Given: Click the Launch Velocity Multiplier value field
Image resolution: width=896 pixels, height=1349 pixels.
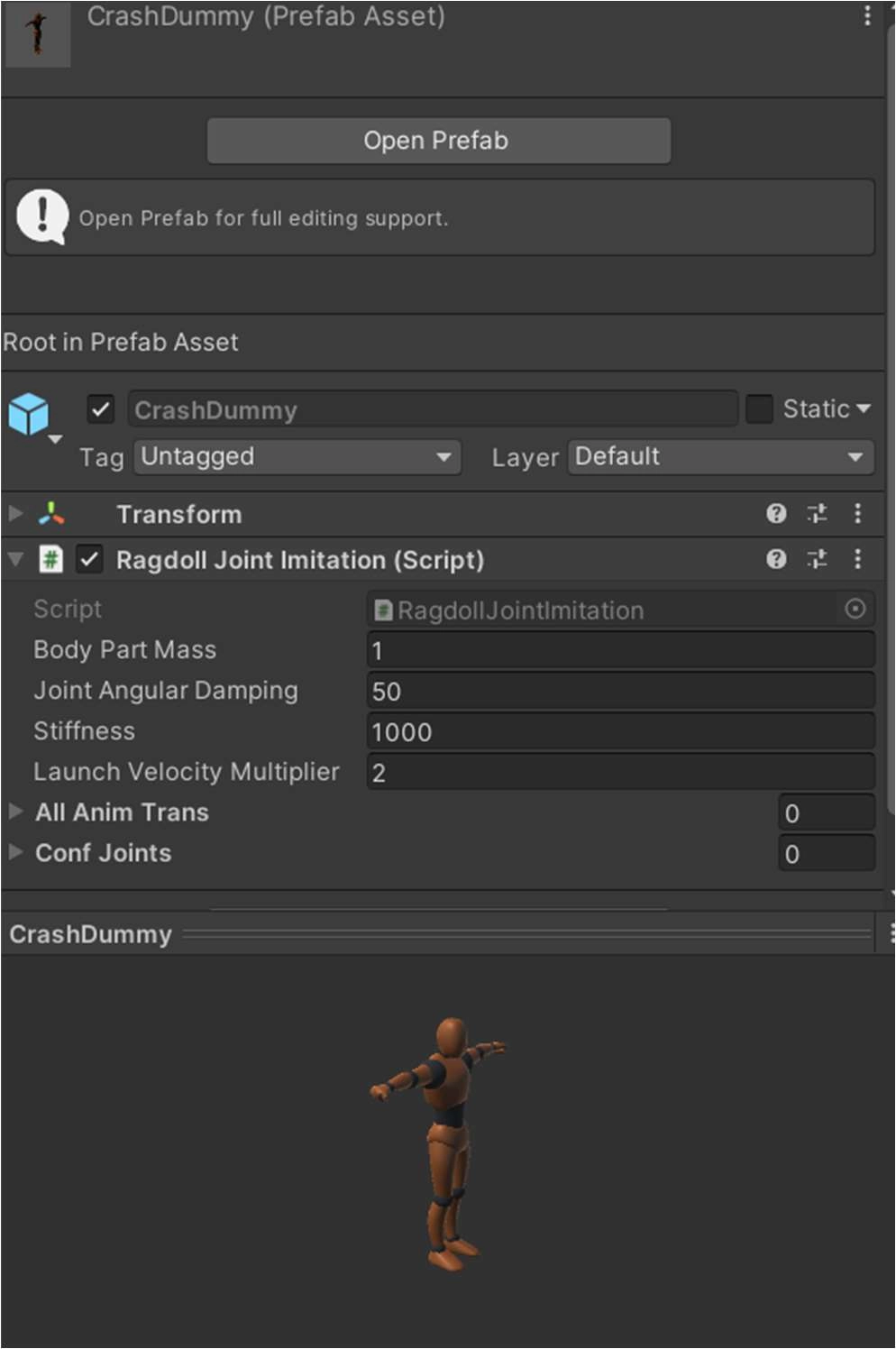Looking at the screenshot, I should tap(621, 772).
